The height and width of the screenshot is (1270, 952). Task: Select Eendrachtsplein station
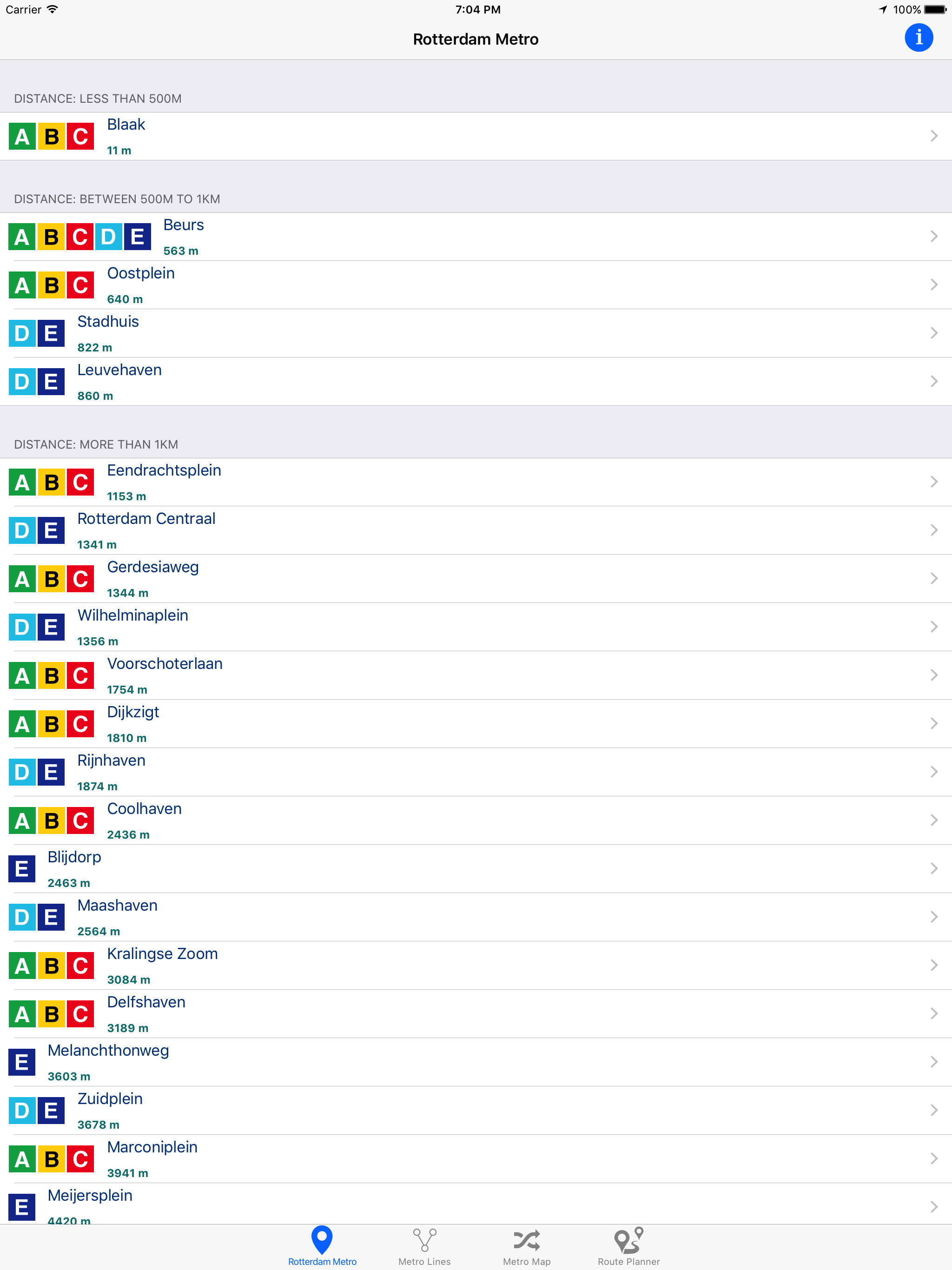point(476,482)
